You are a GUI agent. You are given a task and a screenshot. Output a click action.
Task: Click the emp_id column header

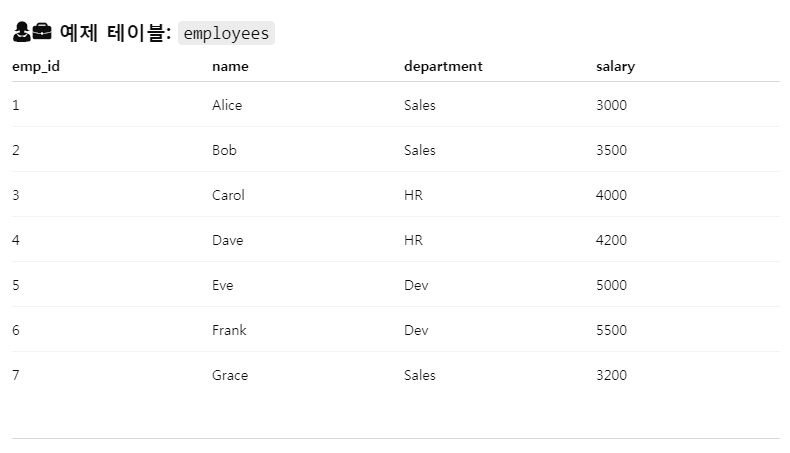[36, 67]
